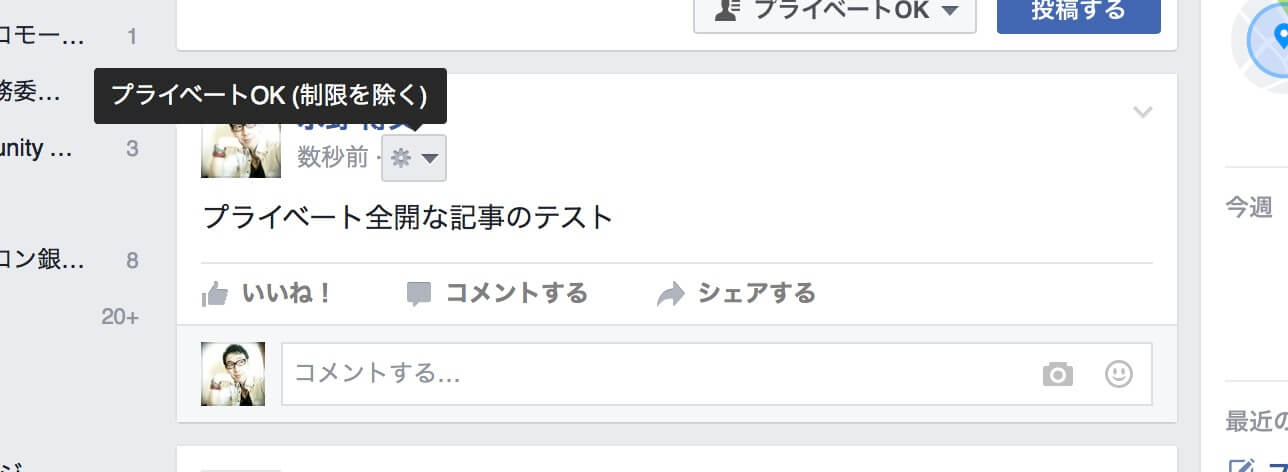1288x472 pixels.
Task: Click the 20+ sidebar counter item
Action: [x=120, y=317]
